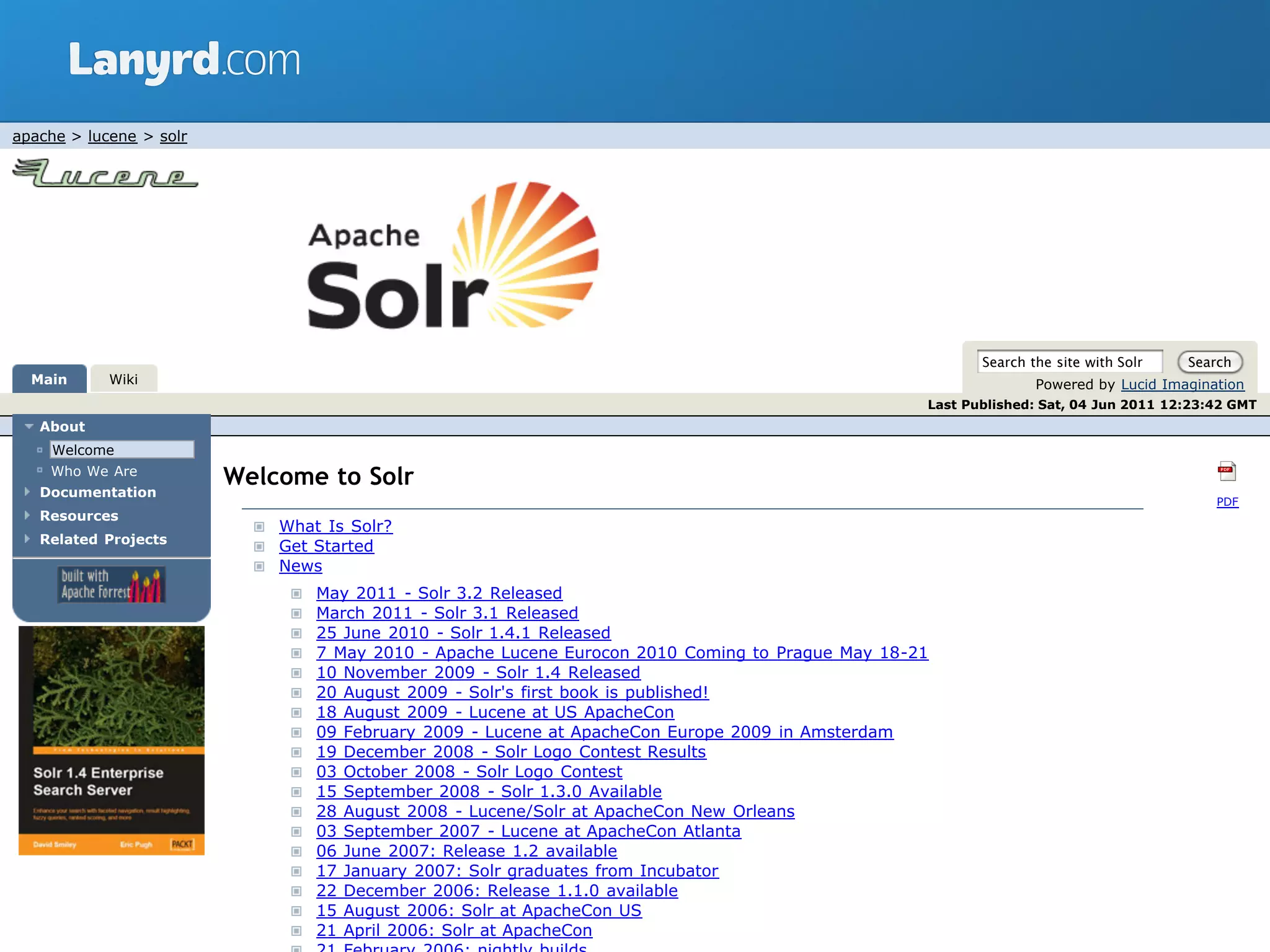Click the Apache Solr sun logo
Screen dimensions: 1270x952
453,255
